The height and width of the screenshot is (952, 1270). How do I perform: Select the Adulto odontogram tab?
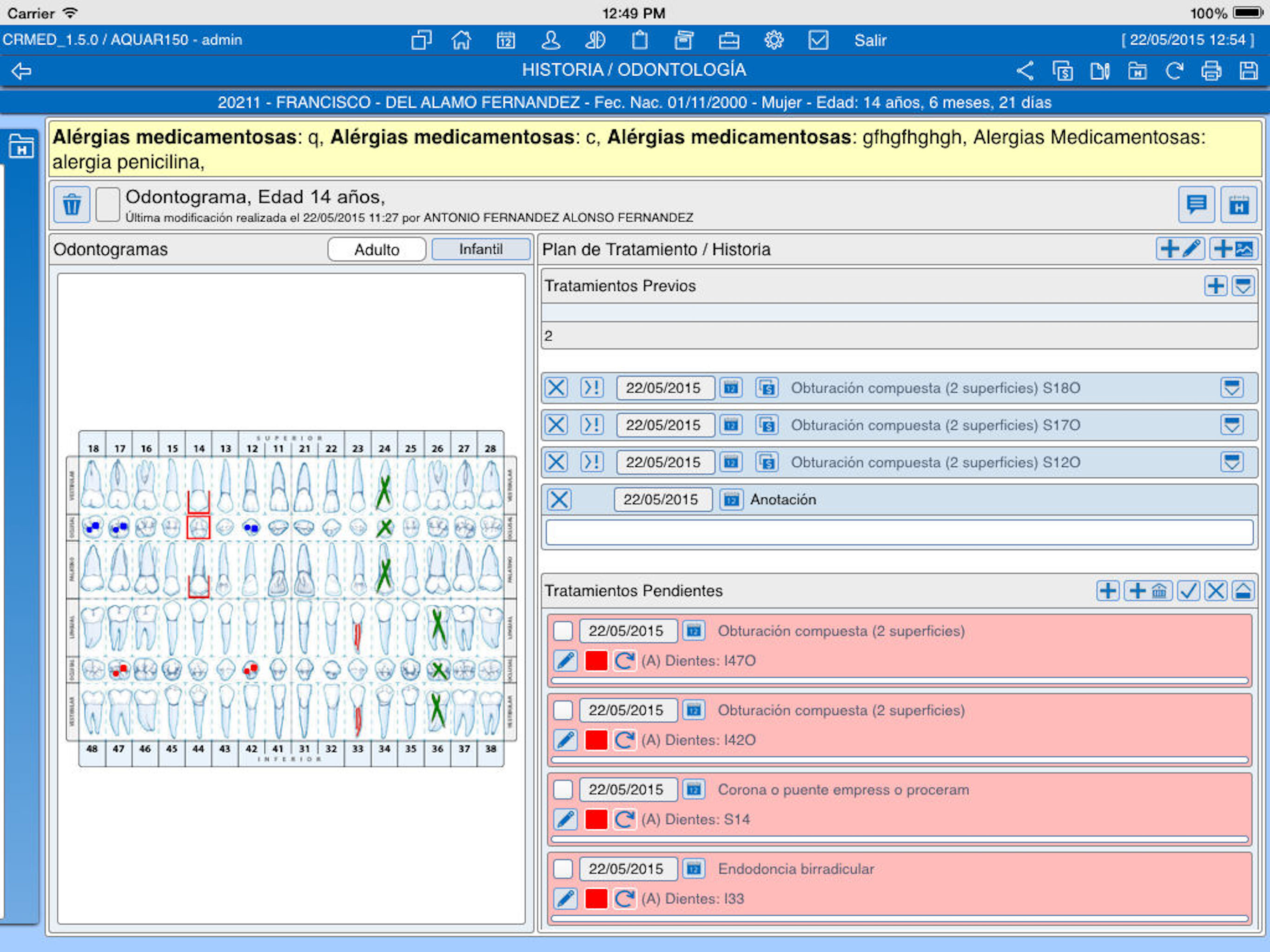[x=377, y=249]
